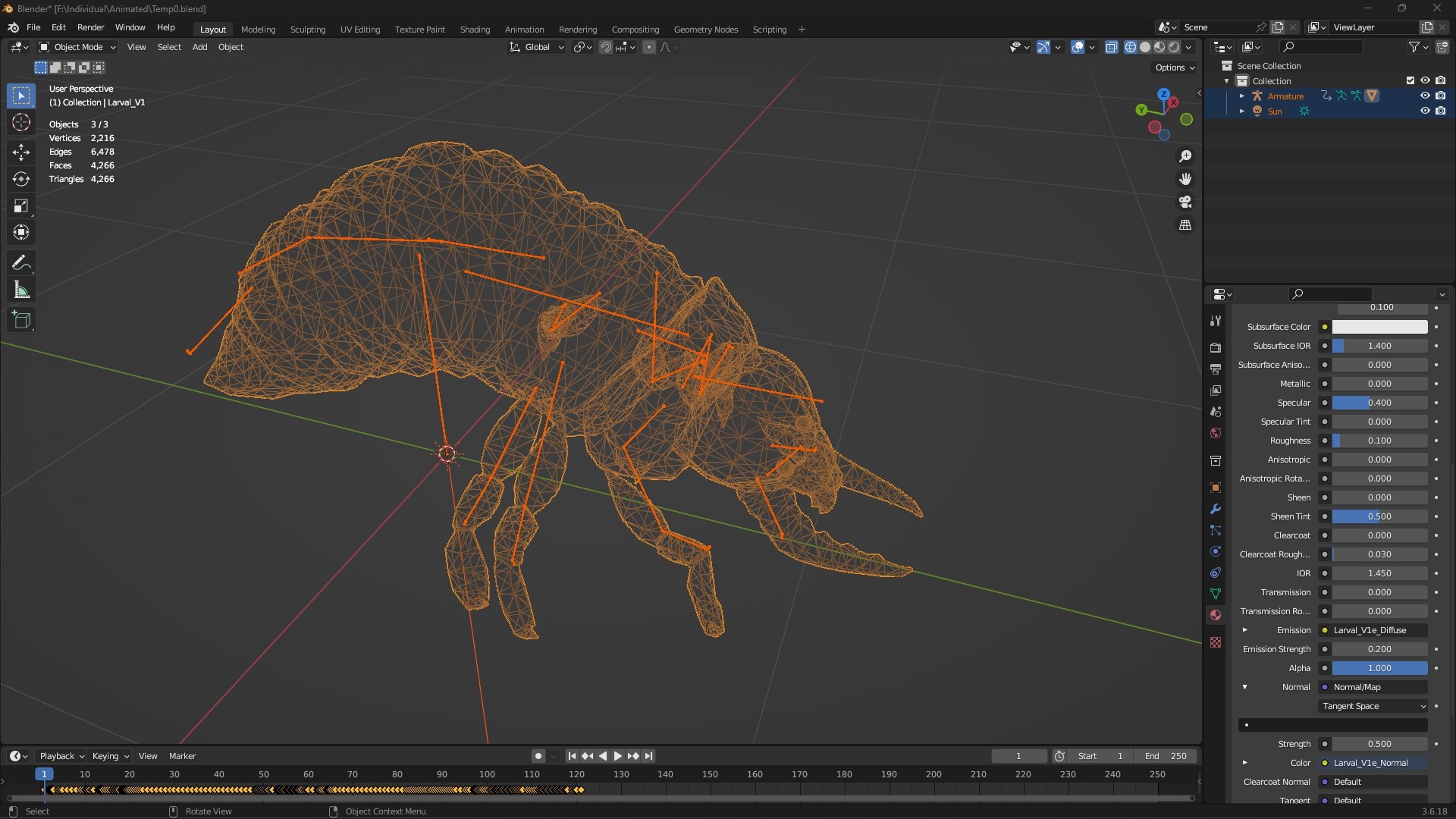The image size is (1456, 819).
Task: Click the outliner search field
Action: 1321,47
